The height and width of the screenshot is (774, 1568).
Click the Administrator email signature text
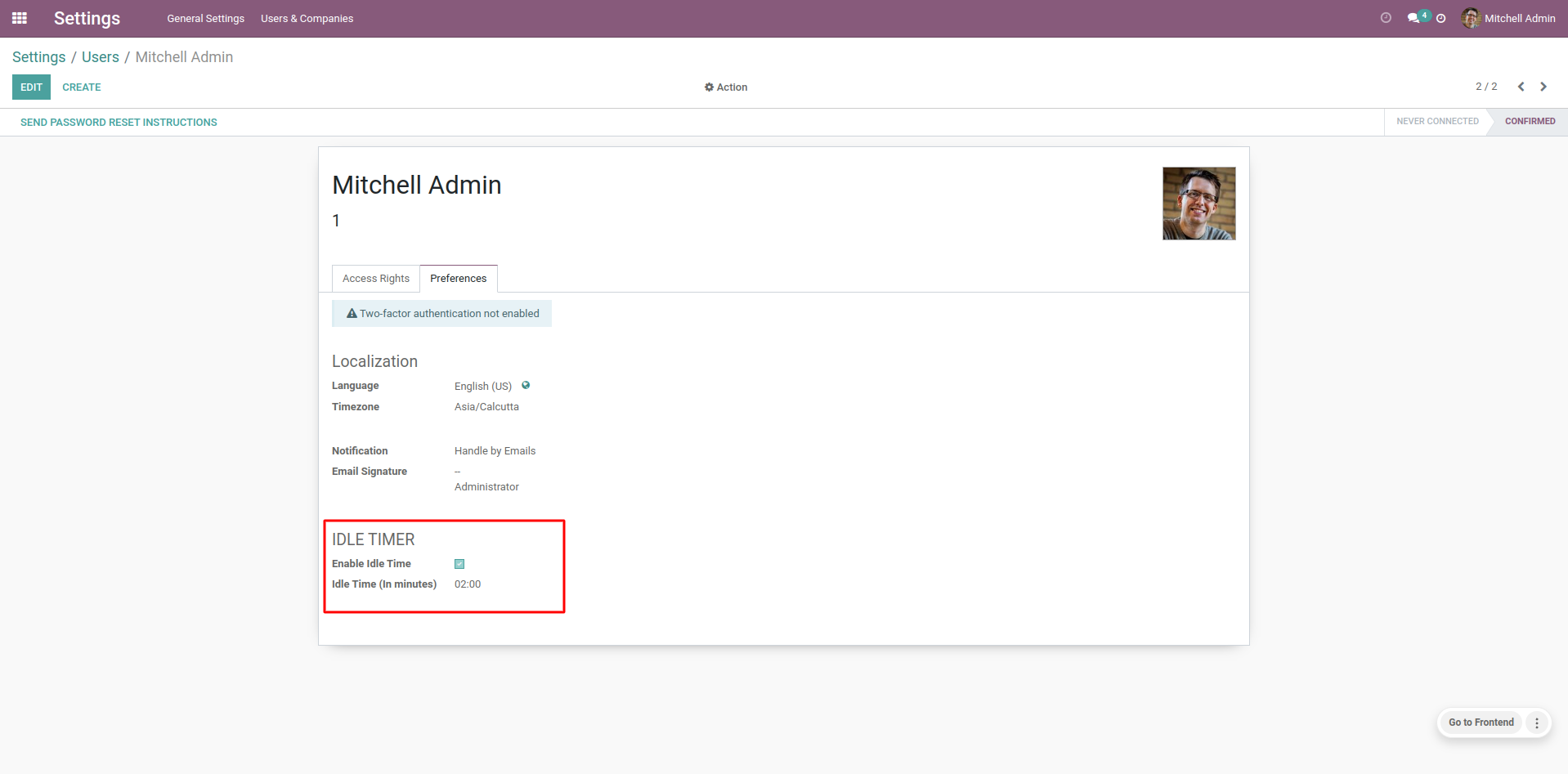(486, 487)
